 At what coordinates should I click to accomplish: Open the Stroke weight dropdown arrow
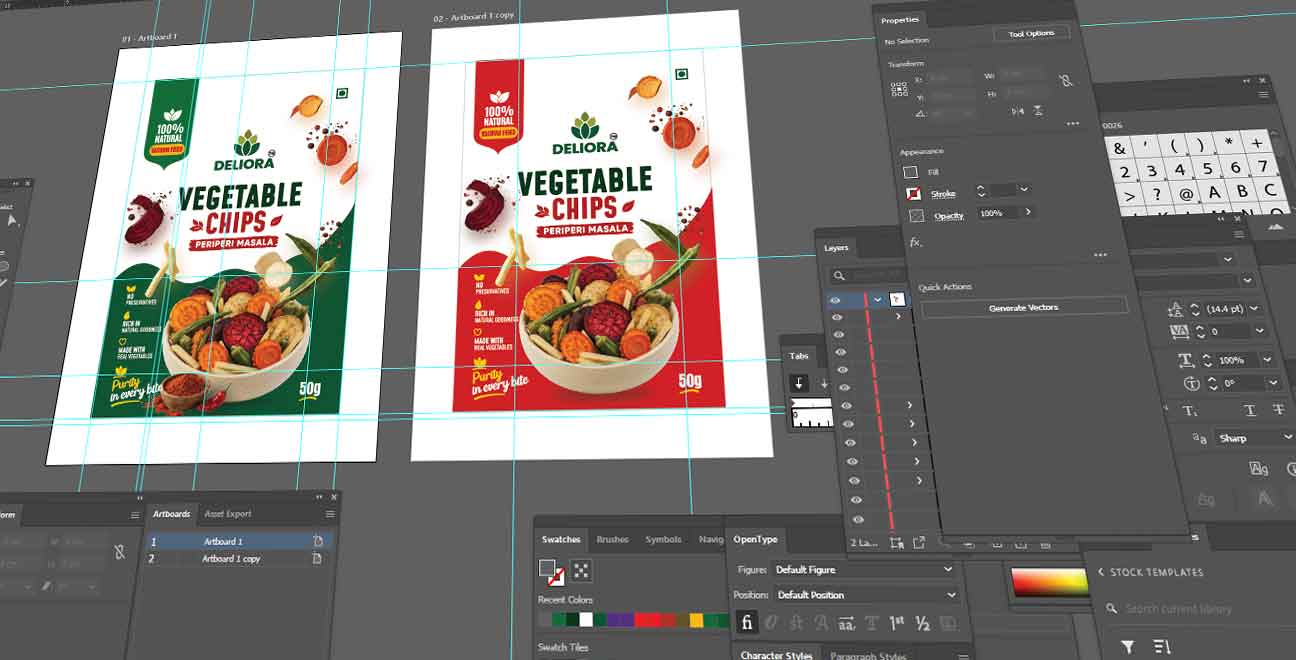(x=1023, y=189)
